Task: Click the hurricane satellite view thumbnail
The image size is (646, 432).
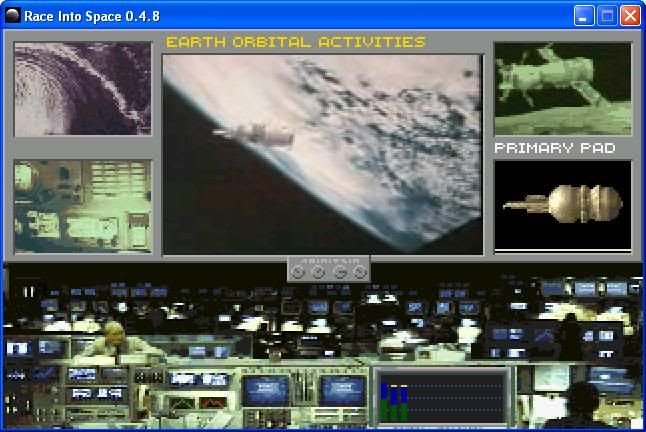Action: [83, 89]
